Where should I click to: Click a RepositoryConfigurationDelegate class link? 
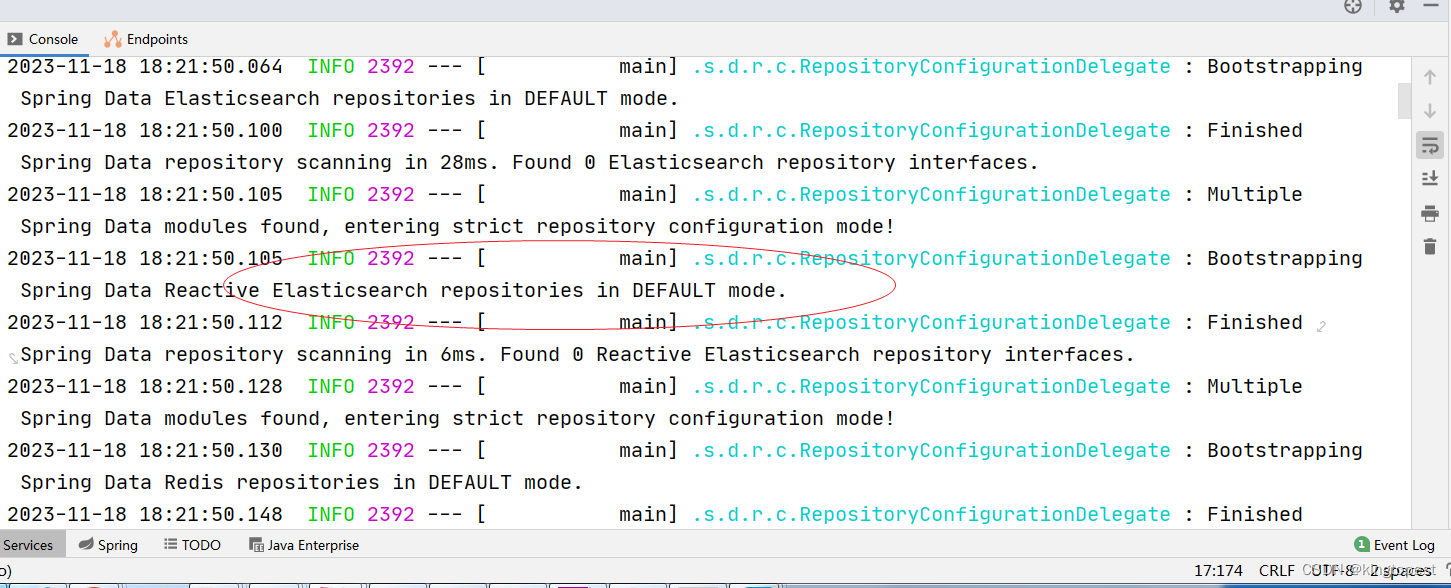928,66
